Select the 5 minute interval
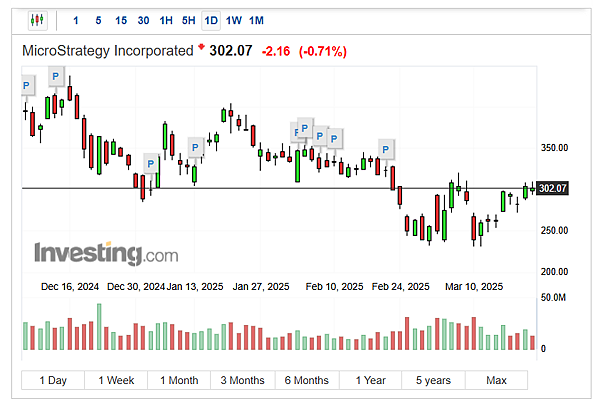Viewport: 600px width, 409px height. tap(98, 20)
